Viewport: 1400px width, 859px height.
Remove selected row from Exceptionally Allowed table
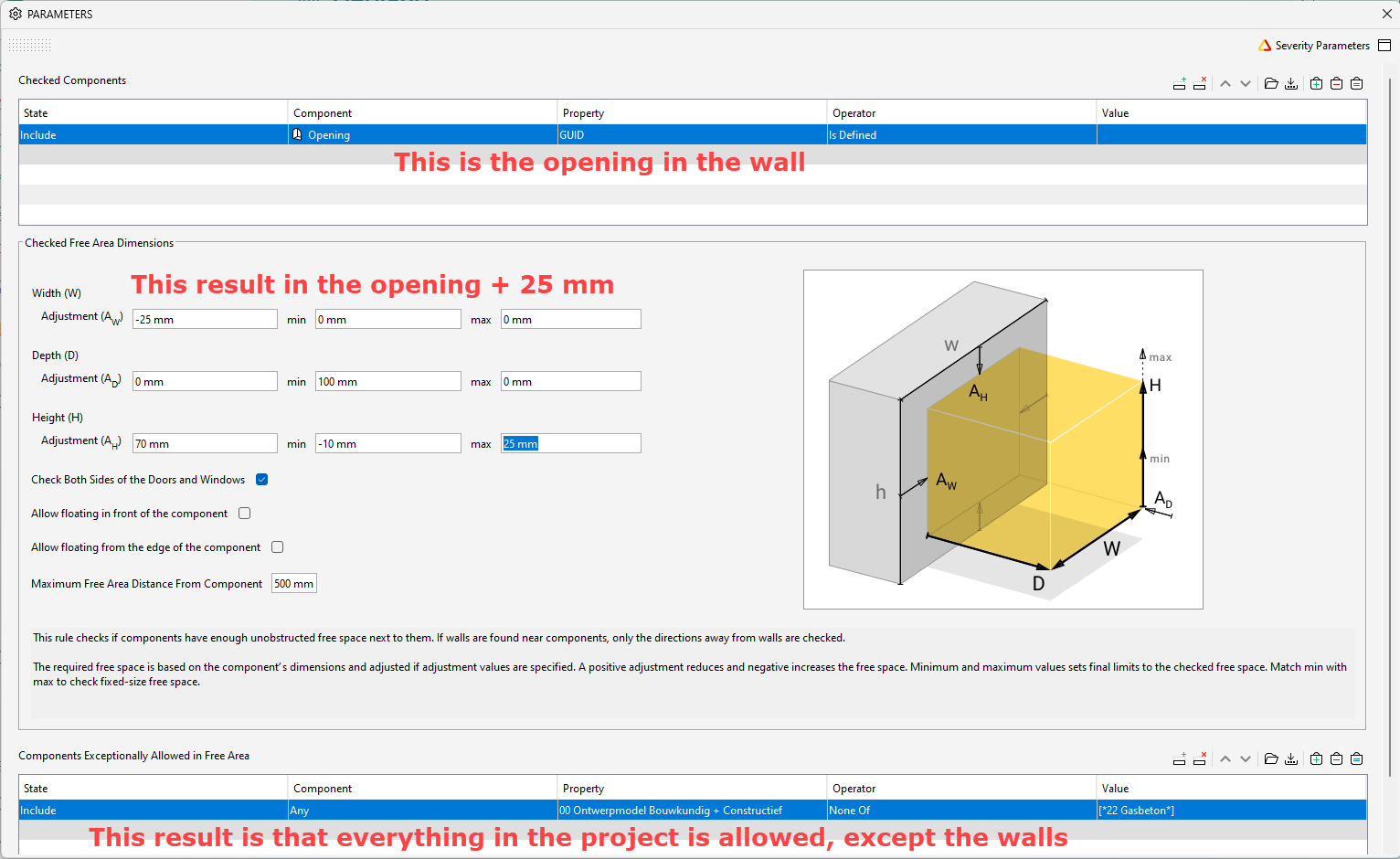click(1199, 759)
